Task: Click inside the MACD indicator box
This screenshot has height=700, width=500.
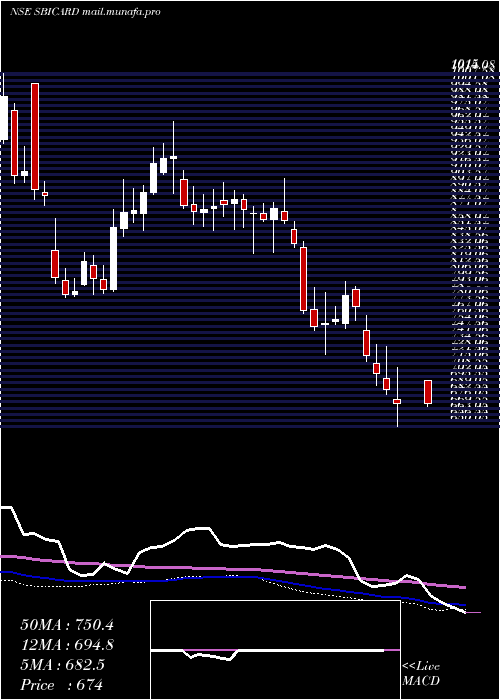Action: point(275,650)
